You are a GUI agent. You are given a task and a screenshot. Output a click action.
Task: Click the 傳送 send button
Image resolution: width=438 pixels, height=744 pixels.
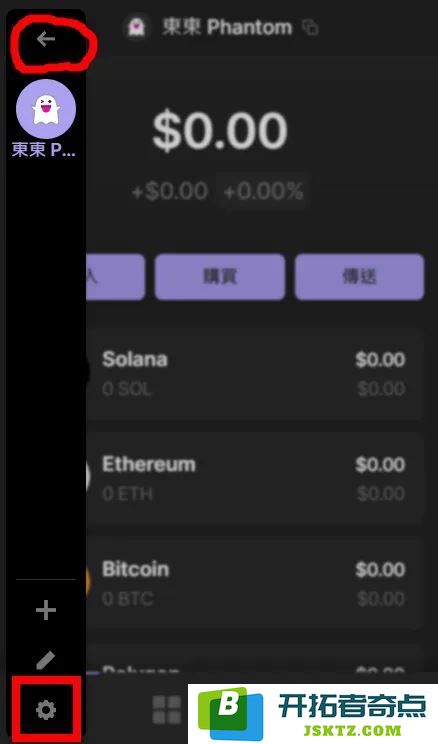click(x=359, y=277)
